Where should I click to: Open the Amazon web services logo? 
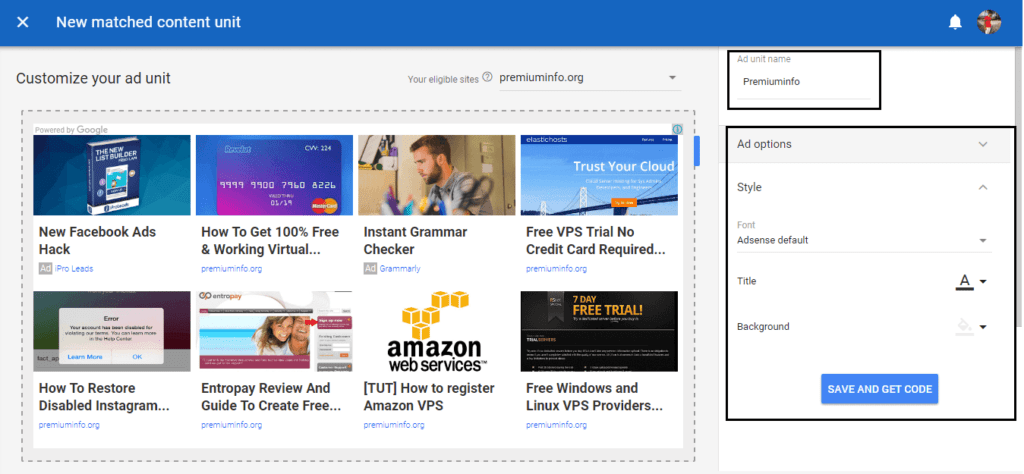click(x=436, y=331)
